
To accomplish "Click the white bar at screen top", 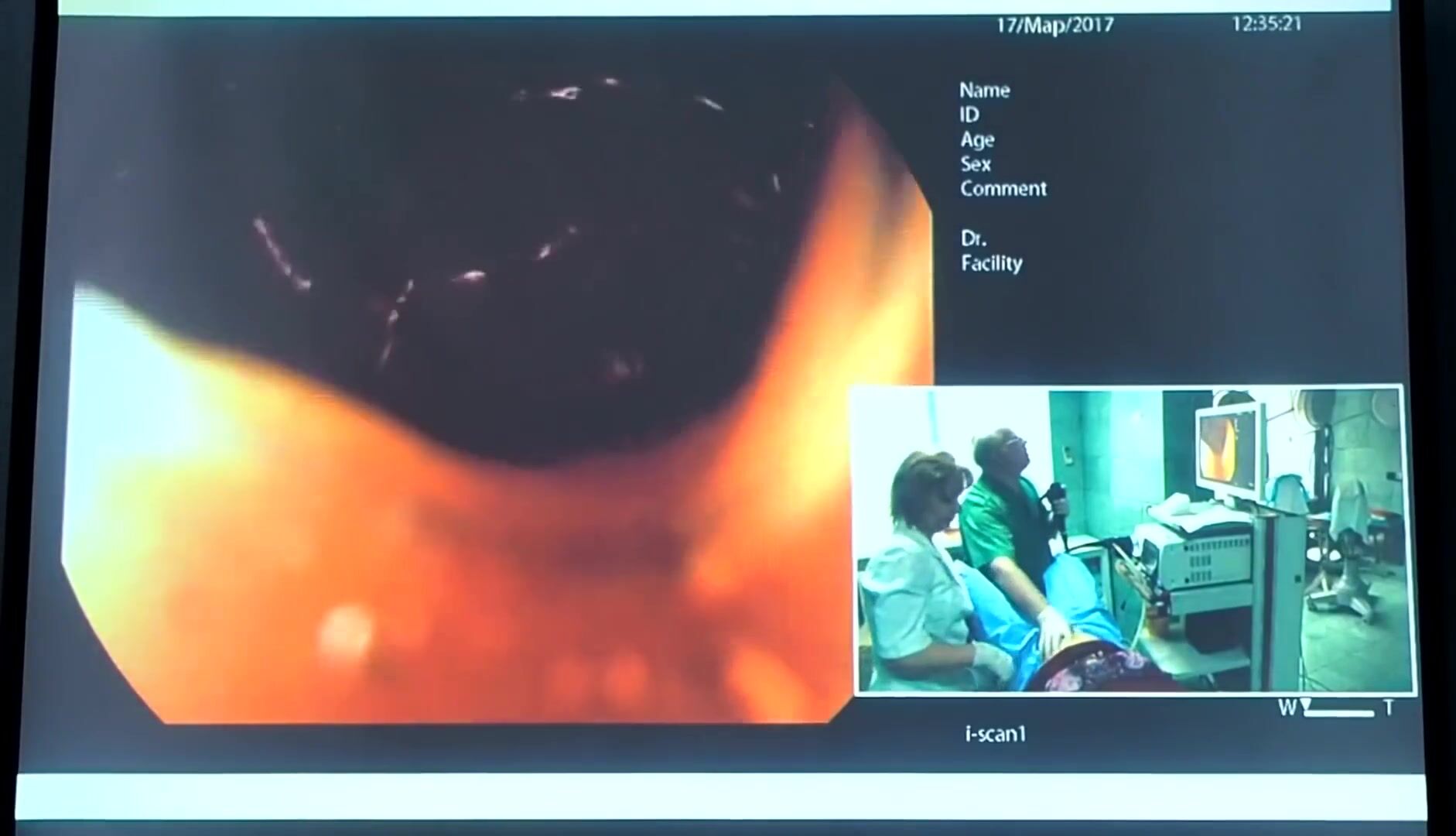I will point(719,7).
